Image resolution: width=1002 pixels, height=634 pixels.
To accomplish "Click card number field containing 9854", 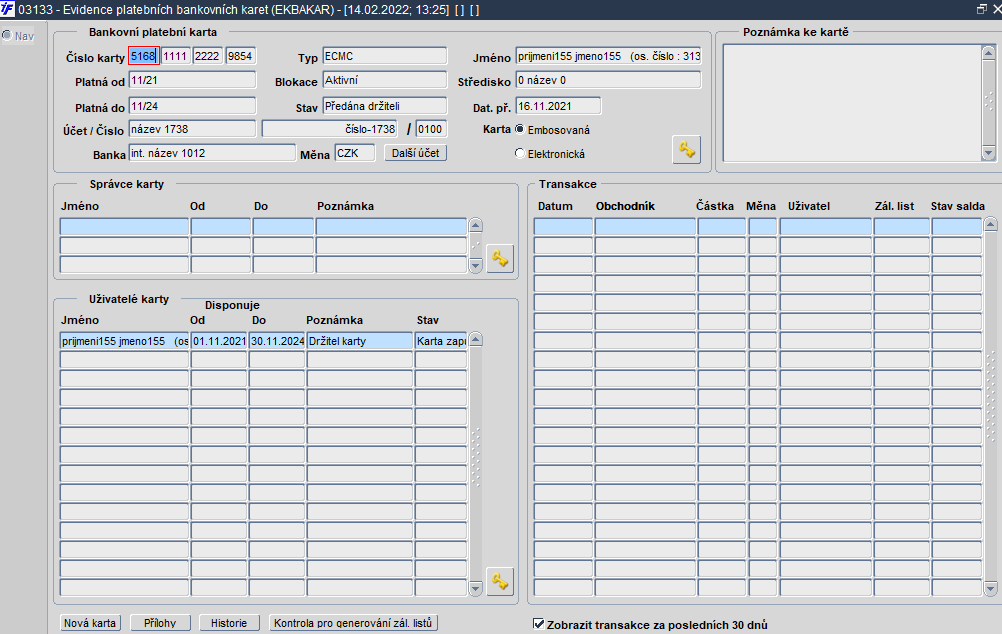I will [x=241, y=56].
